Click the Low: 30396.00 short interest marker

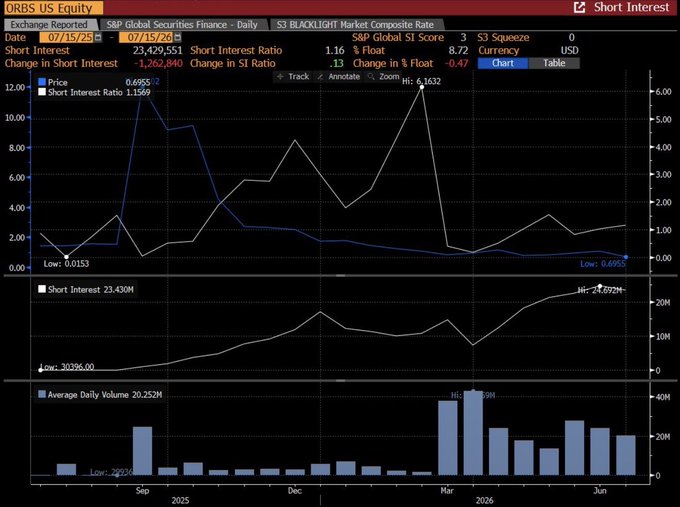41,370
